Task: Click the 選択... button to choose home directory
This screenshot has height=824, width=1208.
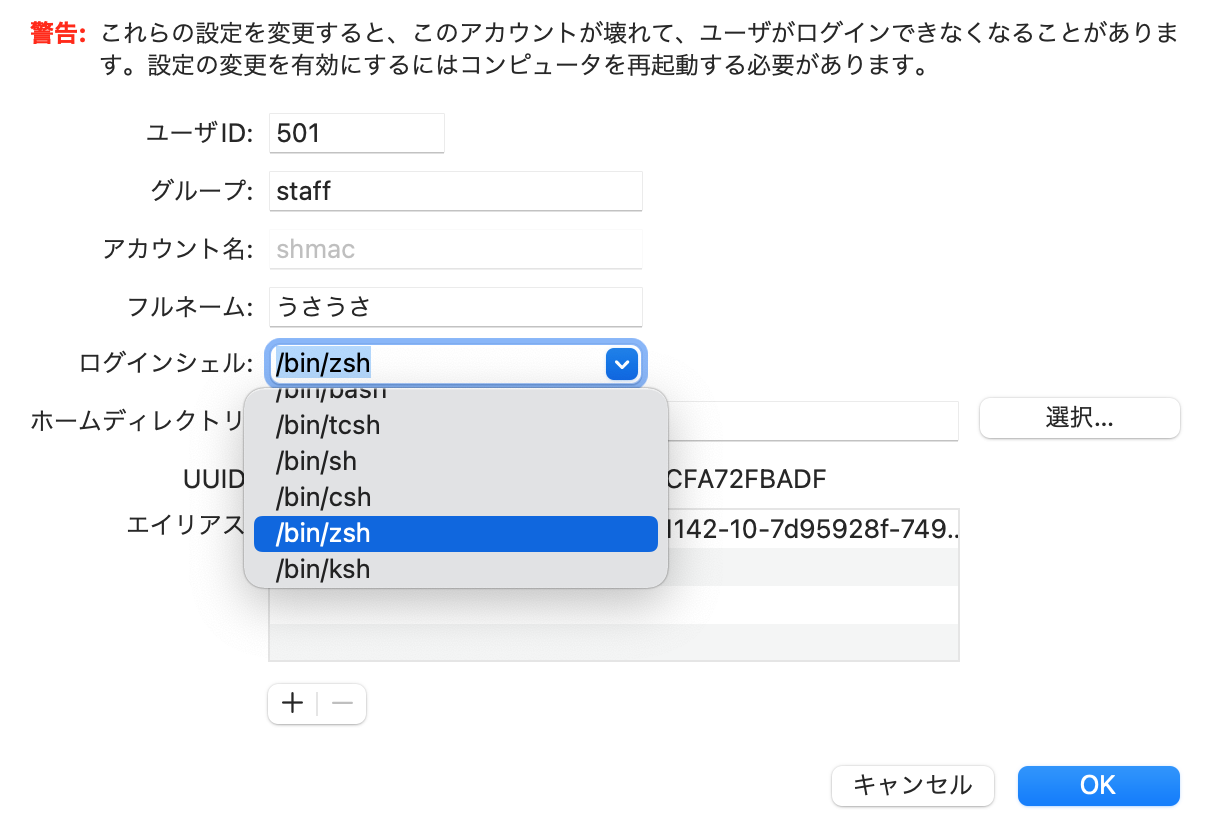Action: click(1079, 418)
